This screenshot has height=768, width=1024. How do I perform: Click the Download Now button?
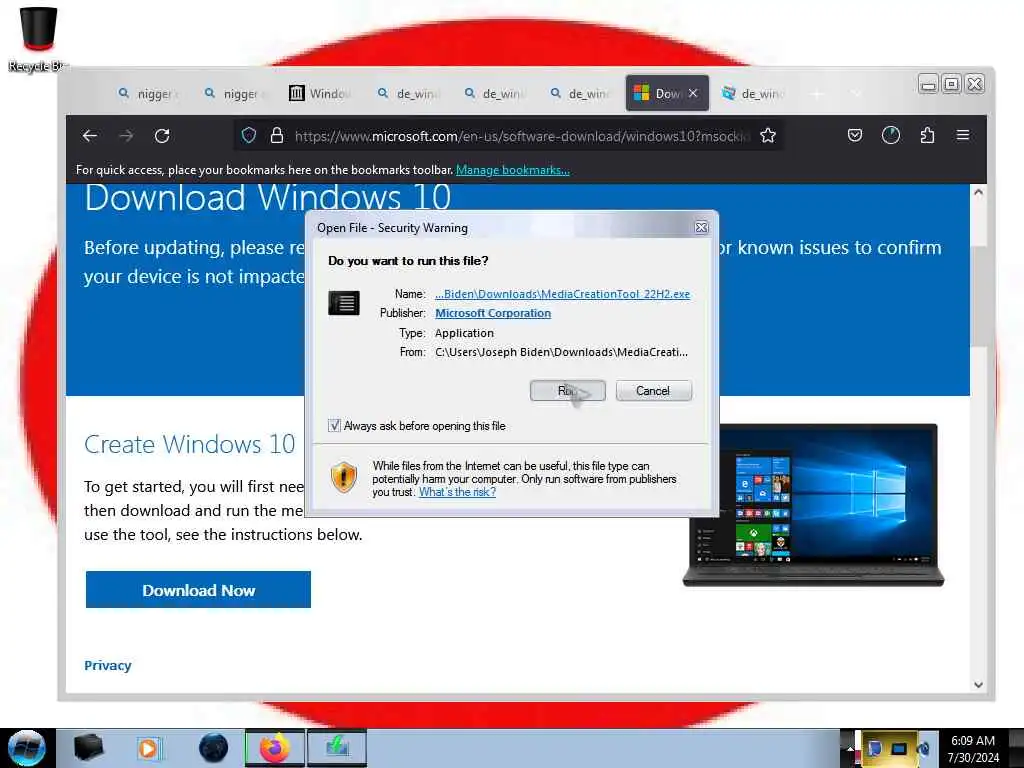coord(198,590)
